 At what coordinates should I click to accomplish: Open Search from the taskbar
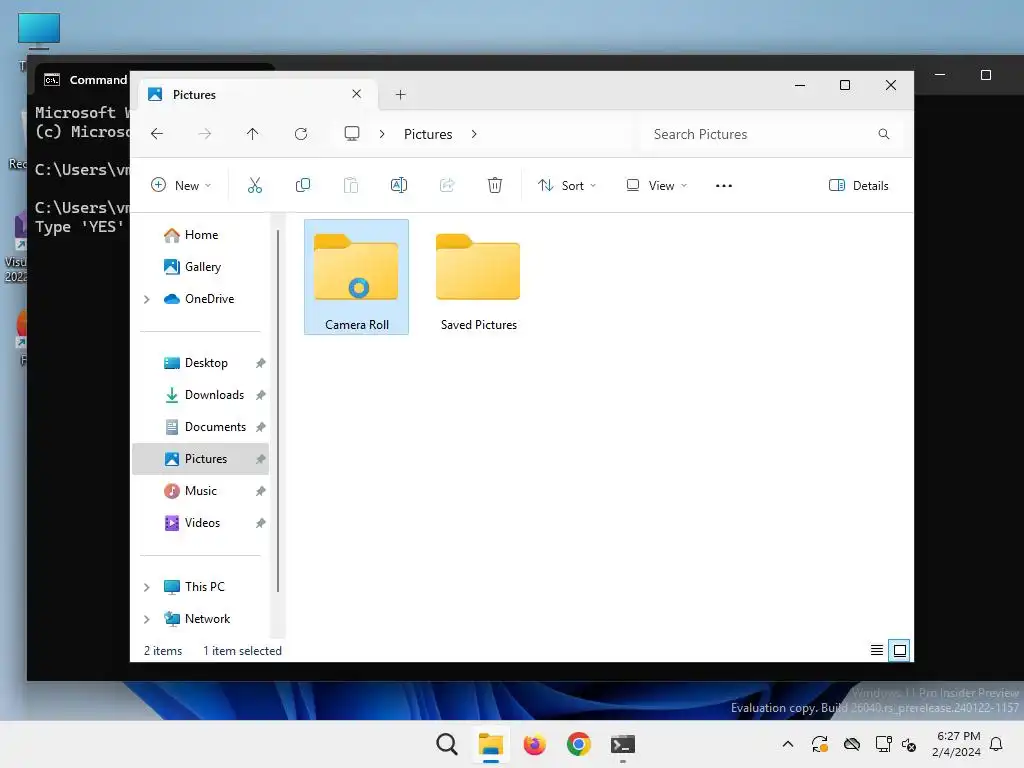(447, 744)
